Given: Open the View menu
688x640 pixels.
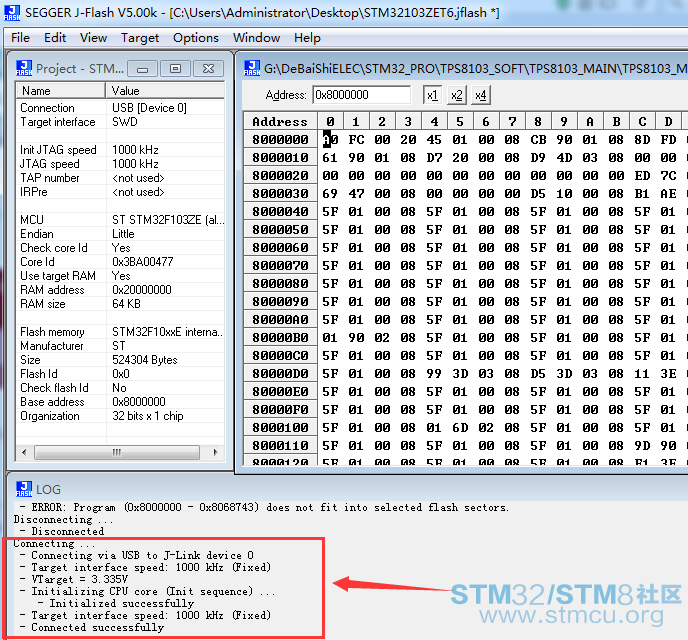Looking at the screenshot, I should coord(93,38).
